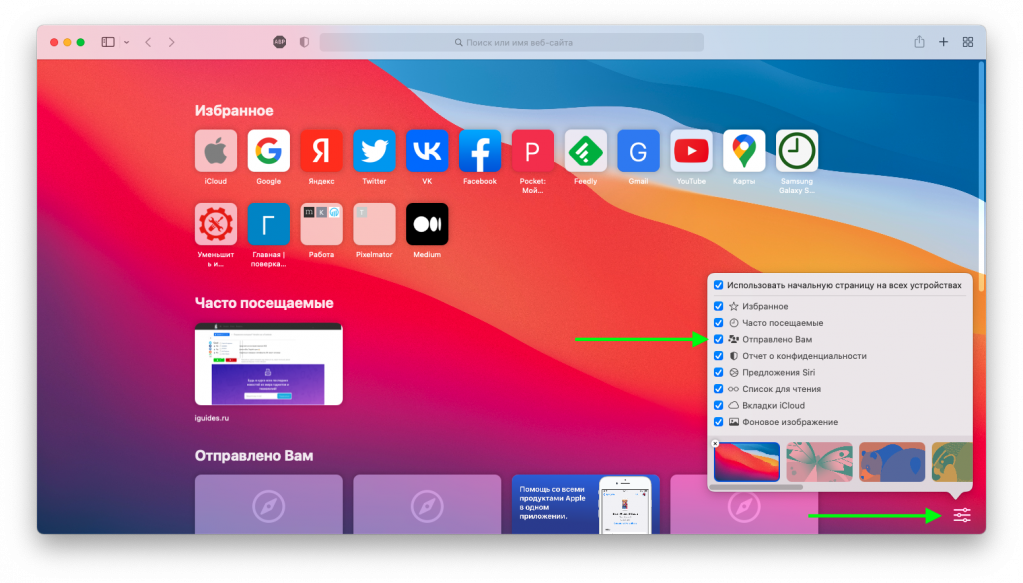The width and height of the screenshot is (1023, 583).
Task: Toggle Использовать начальную страницу на всех устройствах
Action: [x=718, y=285]
